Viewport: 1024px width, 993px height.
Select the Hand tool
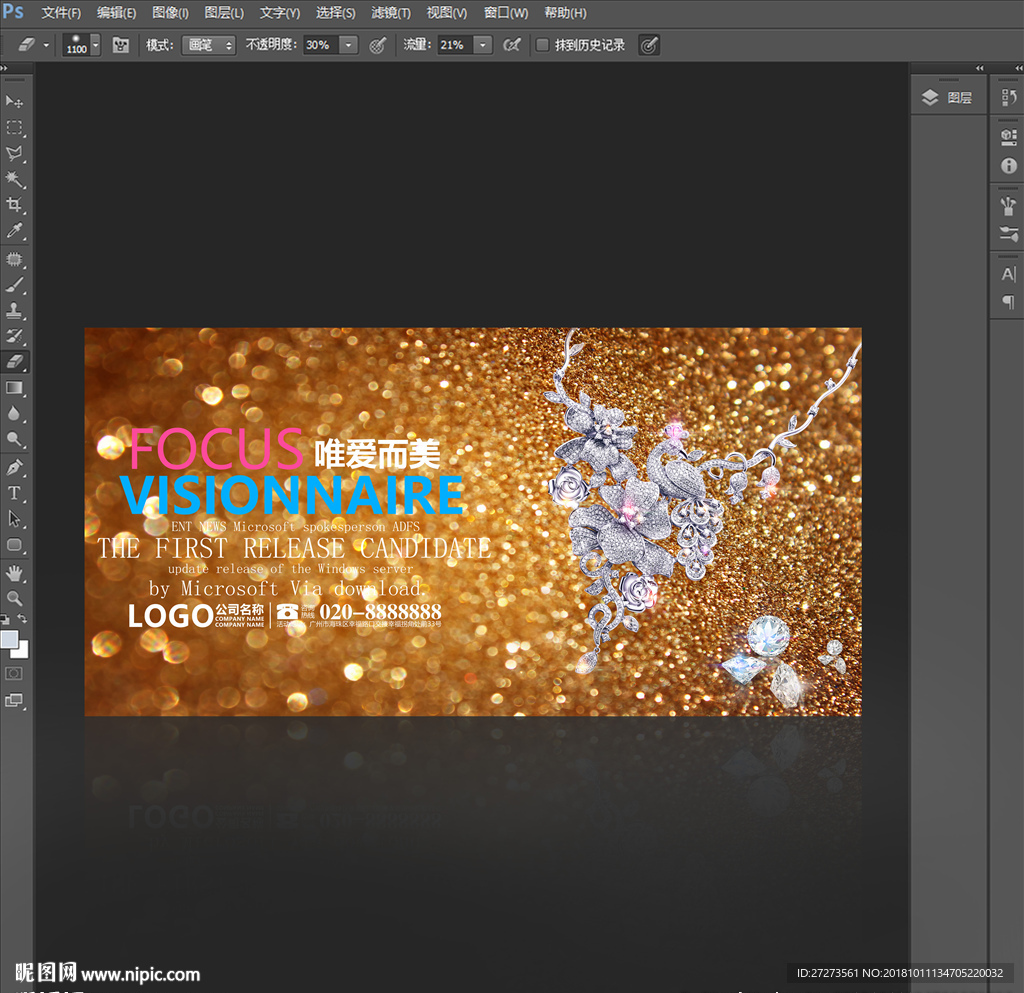point(14,572)
